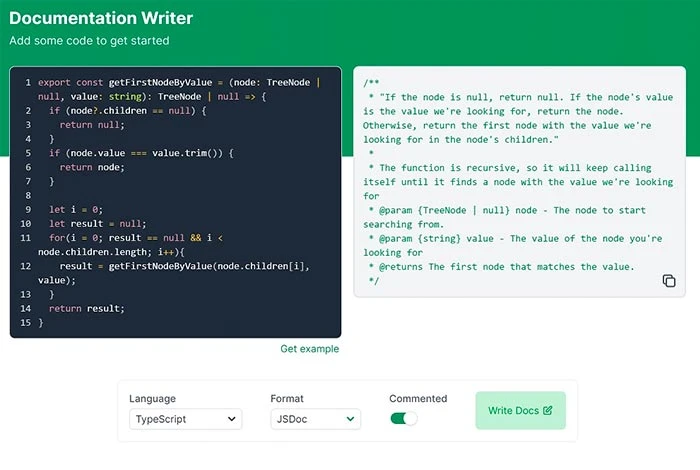
Task: Click line 3 'return null;' in the editor
Action: click(92, 125)
